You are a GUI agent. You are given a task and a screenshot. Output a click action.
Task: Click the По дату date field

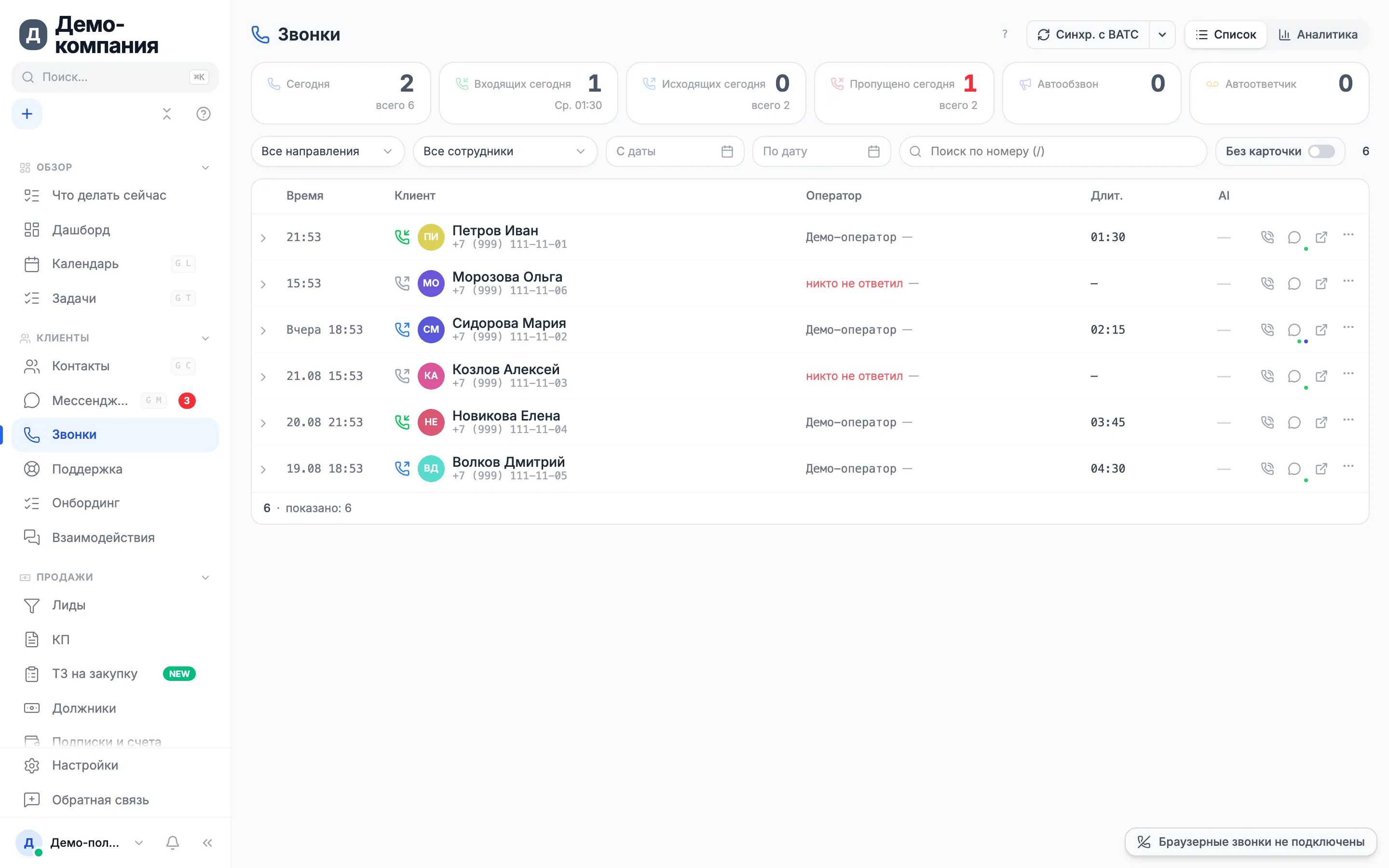coord(821,151)
